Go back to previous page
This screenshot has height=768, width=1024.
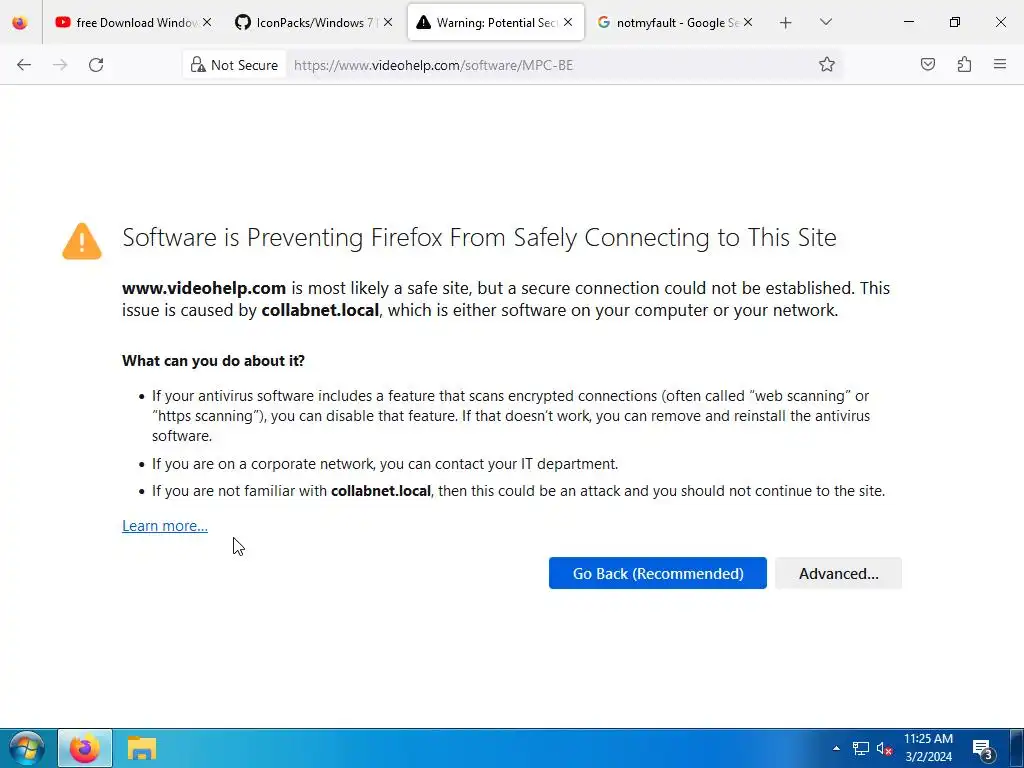click(24, 65)
